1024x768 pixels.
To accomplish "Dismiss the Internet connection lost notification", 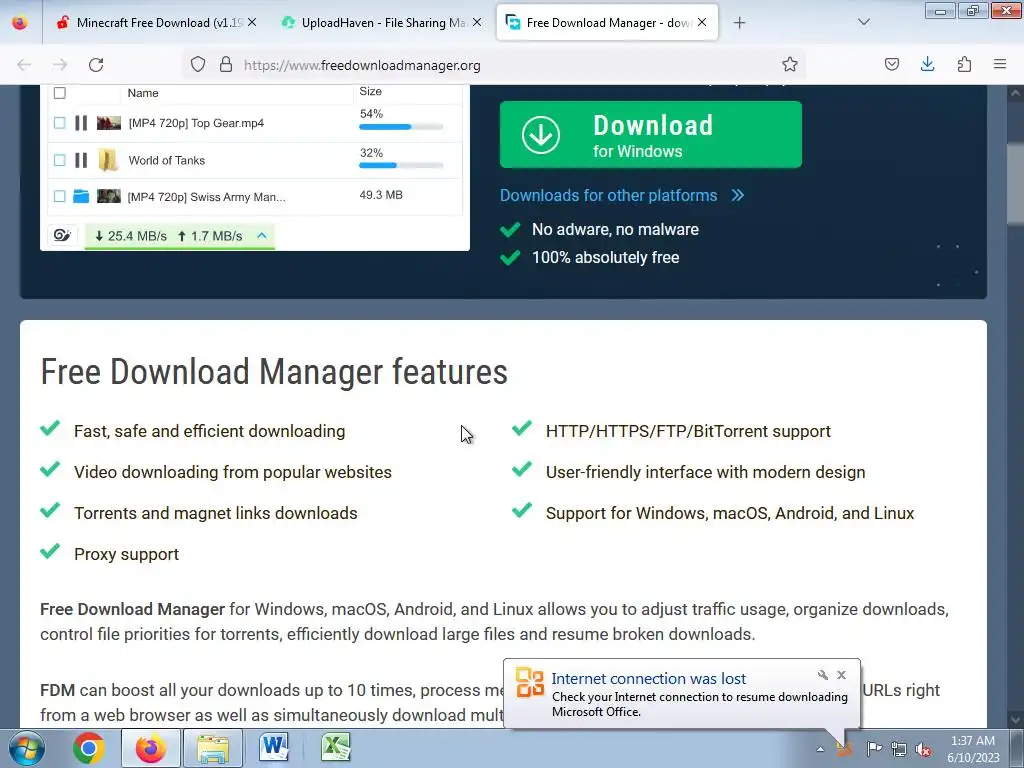I will coord(842,675).
